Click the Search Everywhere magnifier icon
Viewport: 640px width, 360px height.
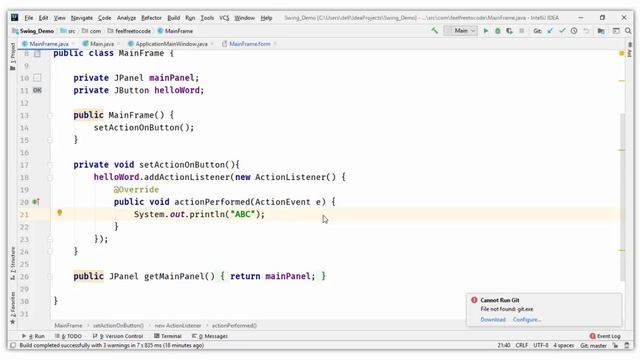(x=628, y=31)
